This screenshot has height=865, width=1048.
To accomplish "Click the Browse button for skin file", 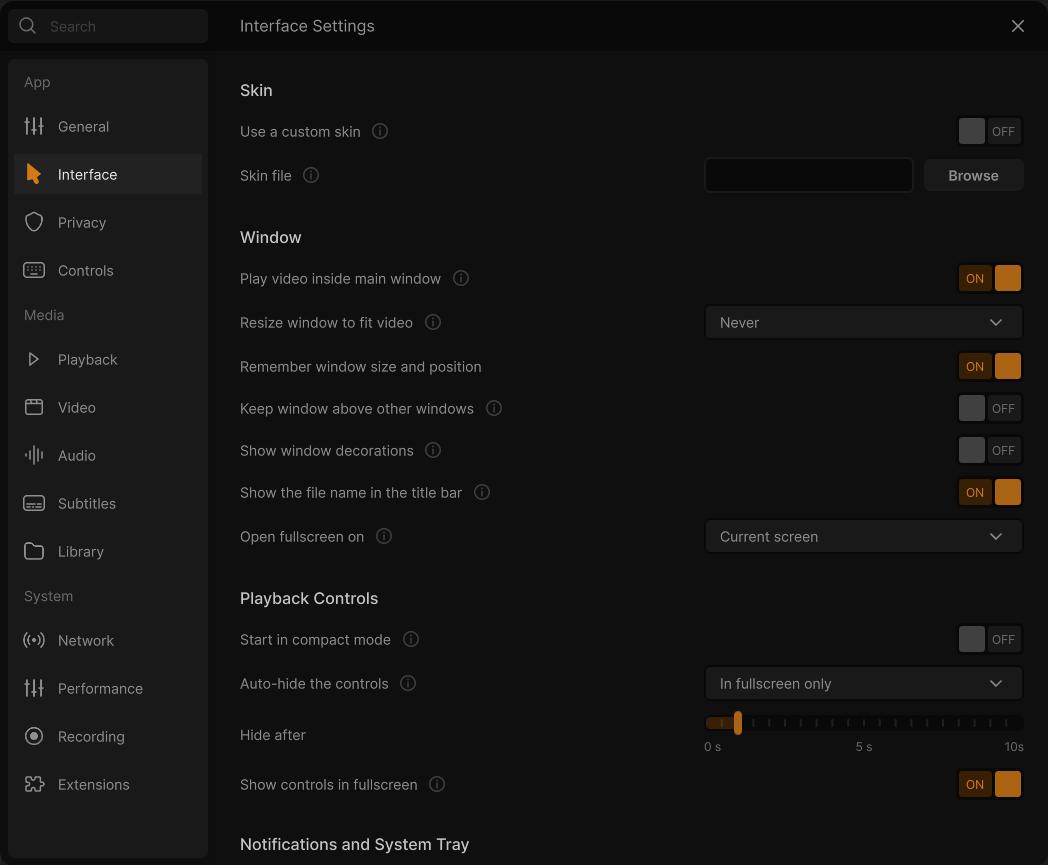I will pyautogui.click(x=973, y=175).
